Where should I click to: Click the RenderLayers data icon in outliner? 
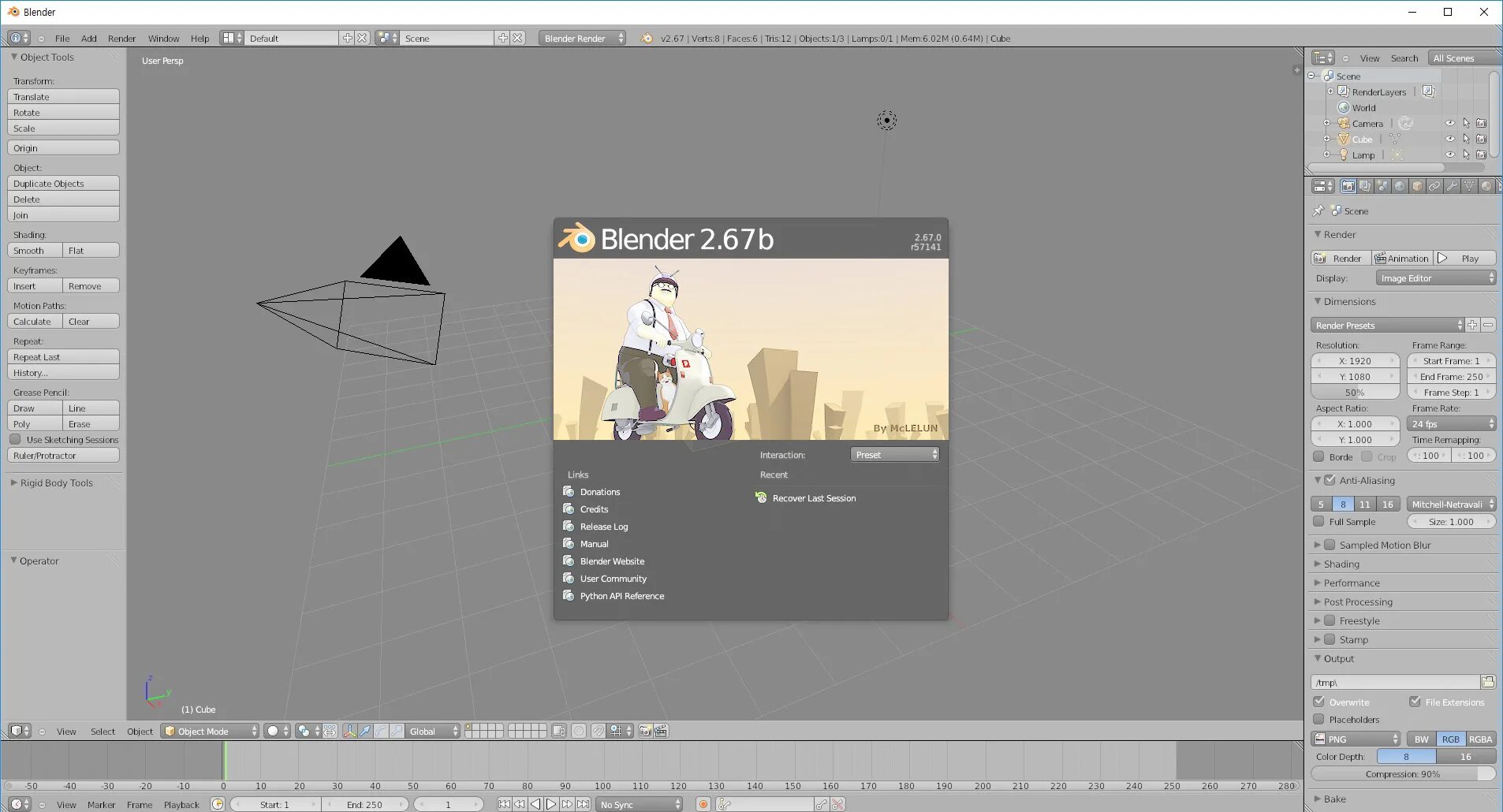coord(1428,91)
